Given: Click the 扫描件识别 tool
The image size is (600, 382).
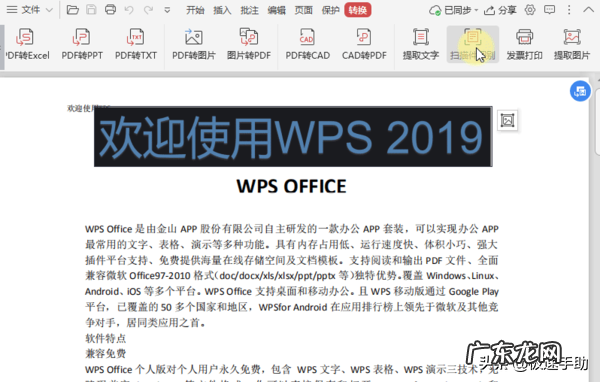Looking at the screenshot, I should pyautogui.click(x=473, y=44).
